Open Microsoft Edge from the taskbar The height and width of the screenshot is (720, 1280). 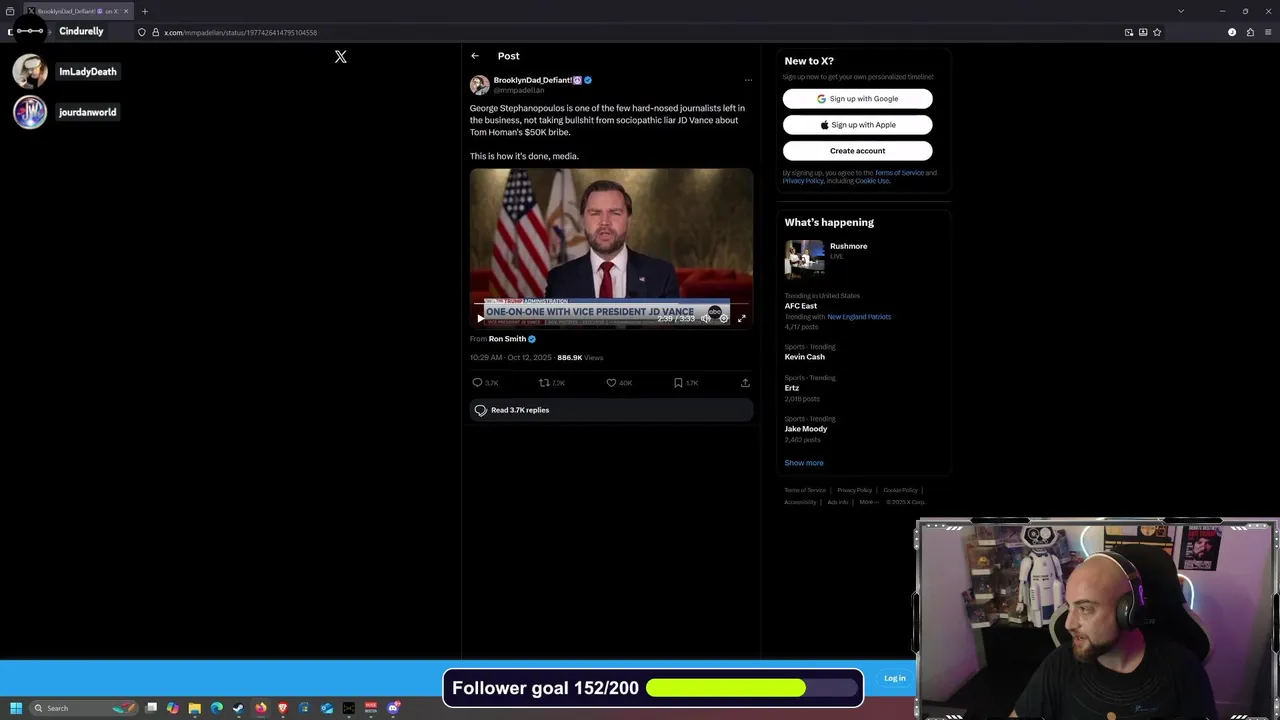217,708
